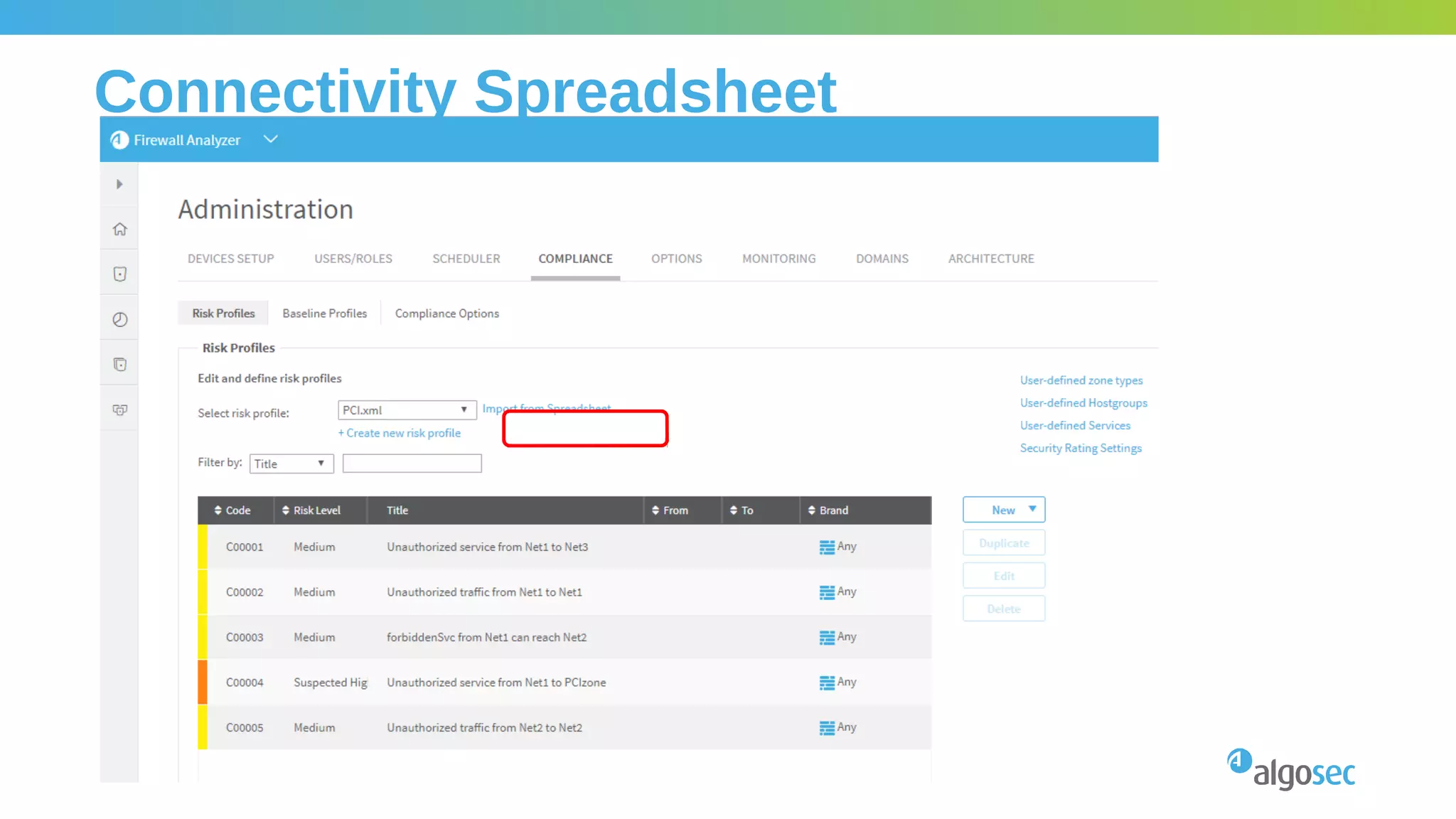Click brand Any icon in C00004 row
This screenshot has height=819, width=1456.
[827, 682]
